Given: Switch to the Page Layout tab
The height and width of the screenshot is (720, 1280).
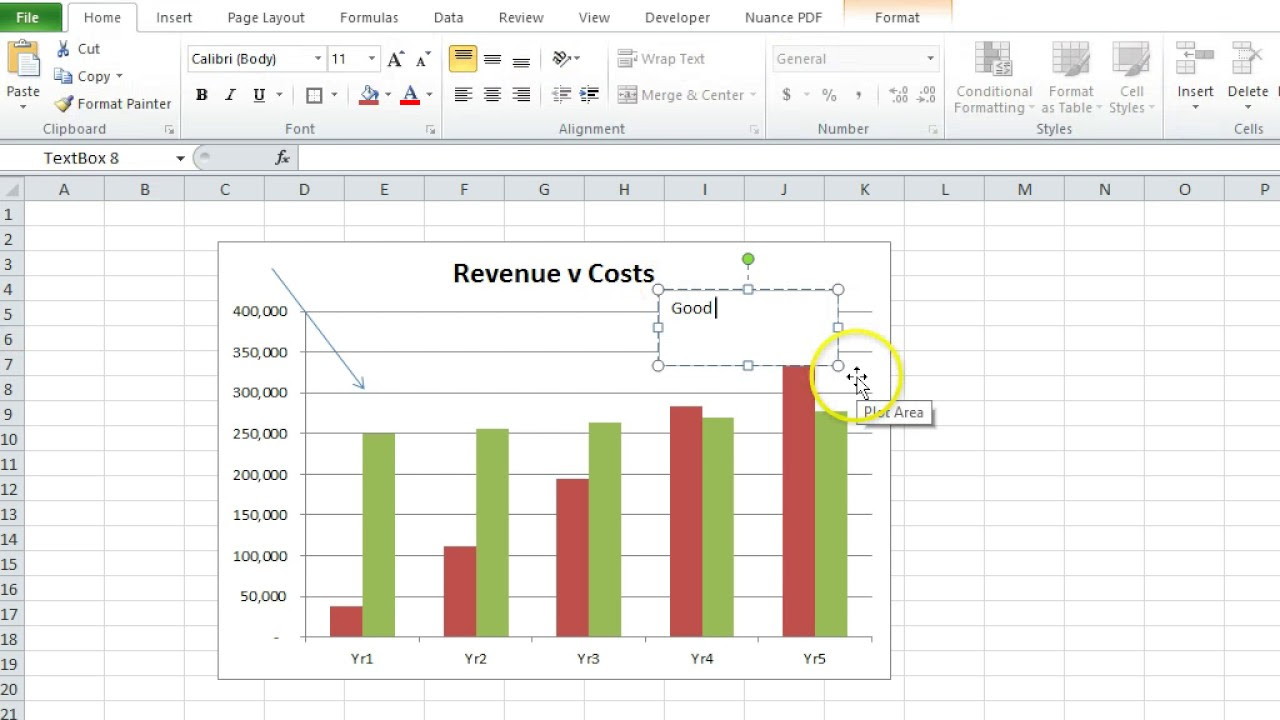Looking at the screenshot, I should tap(265, 18).
